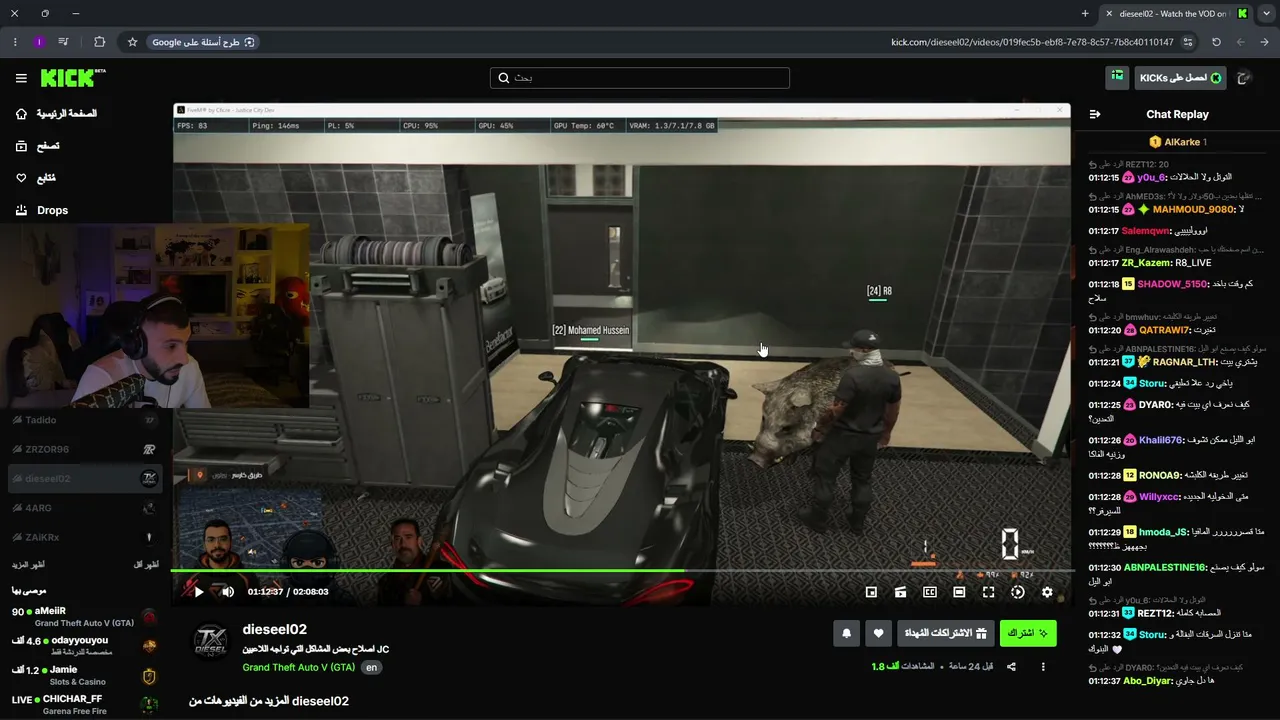Viewport: 1280px width, 720px height.
Task: Open dieseel02 channel avatar
Action: coord(210,642)
